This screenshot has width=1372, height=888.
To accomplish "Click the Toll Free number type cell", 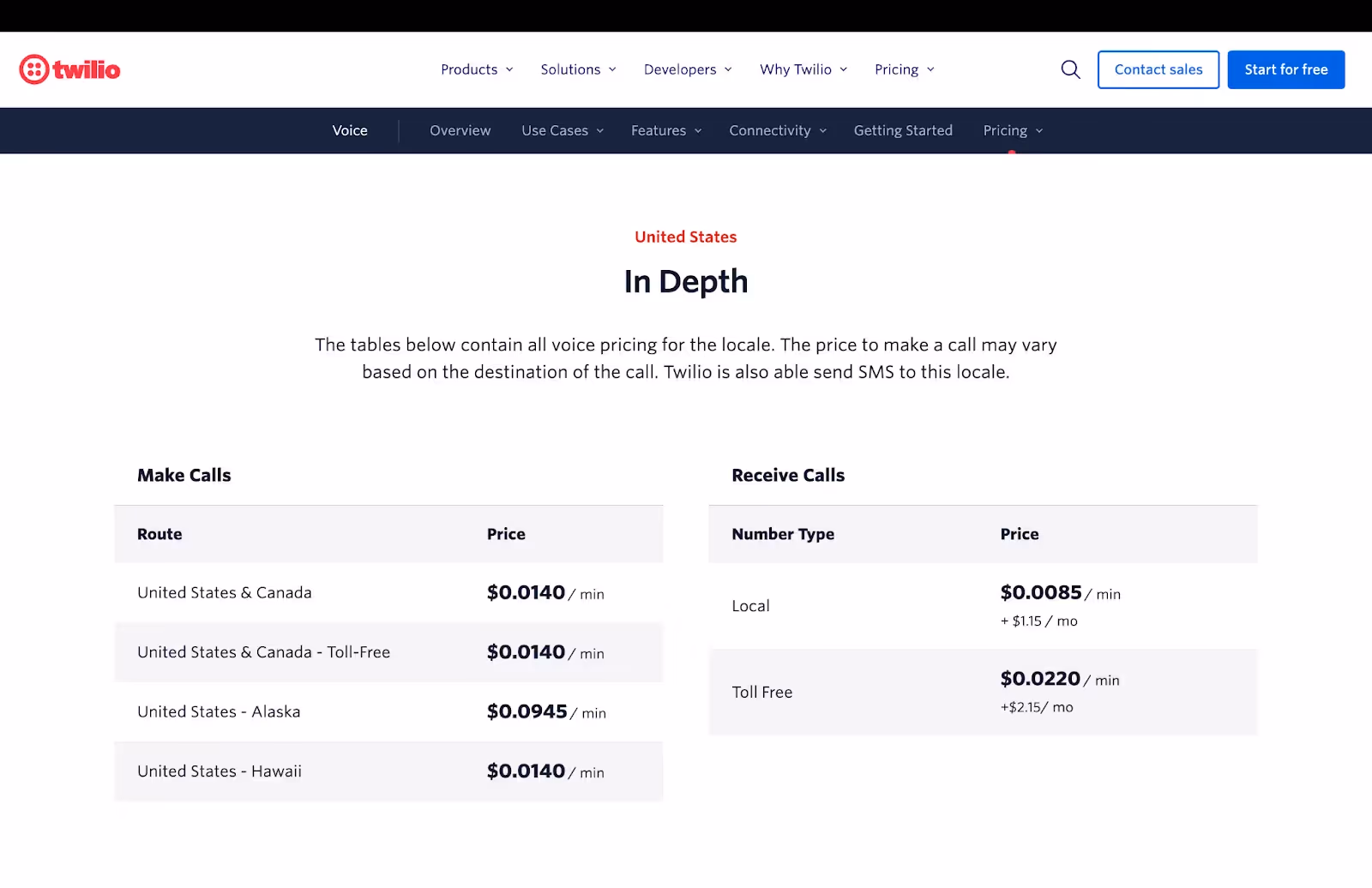I will [x=761, y=692].
